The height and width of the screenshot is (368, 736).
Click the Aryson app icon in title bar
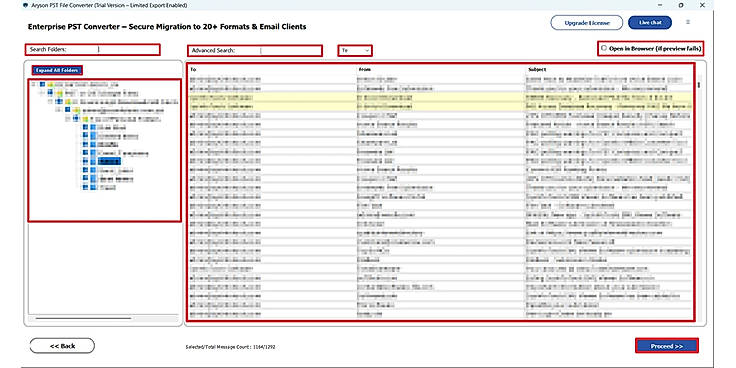(25, 5)
